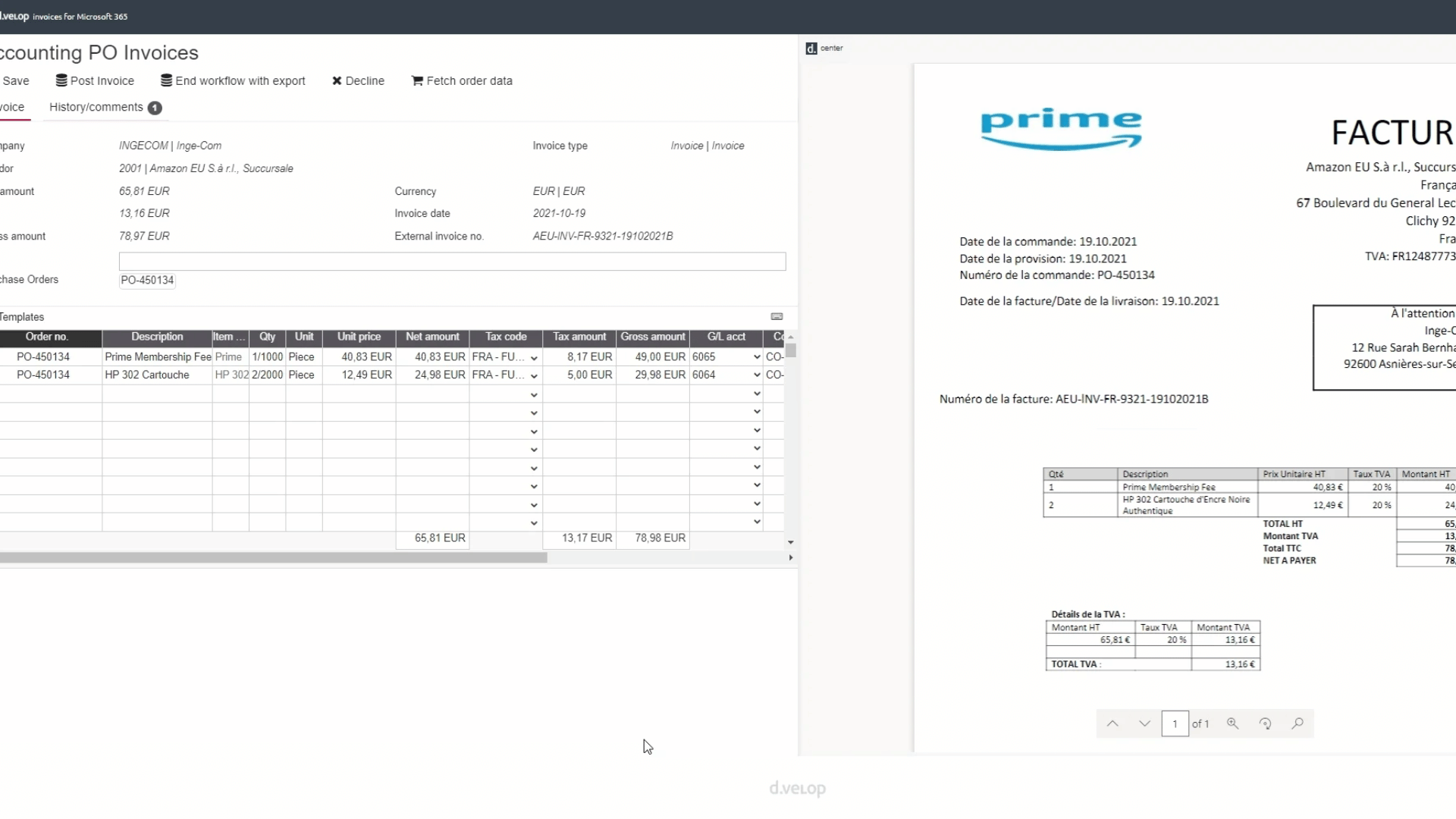Click the HP 302 Cartouche description cell
This screenshot has height=819, width=1456.
(158, 375)
